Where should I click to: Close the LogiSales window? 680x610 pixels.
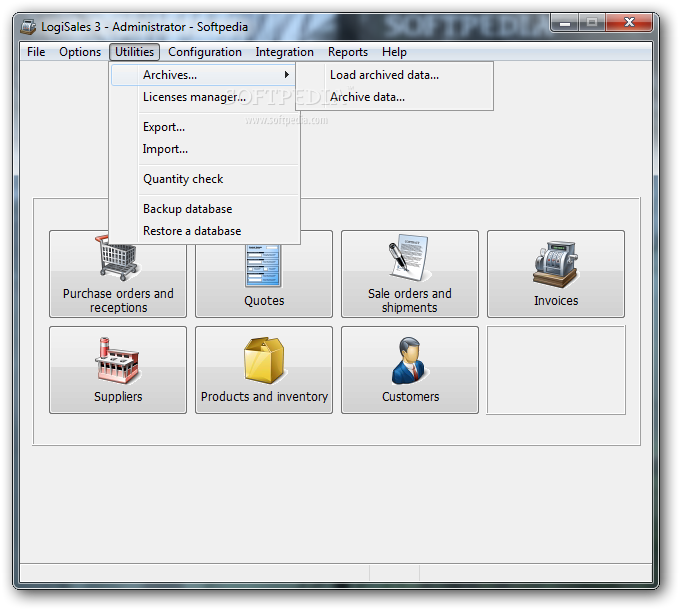click(629, 23)
